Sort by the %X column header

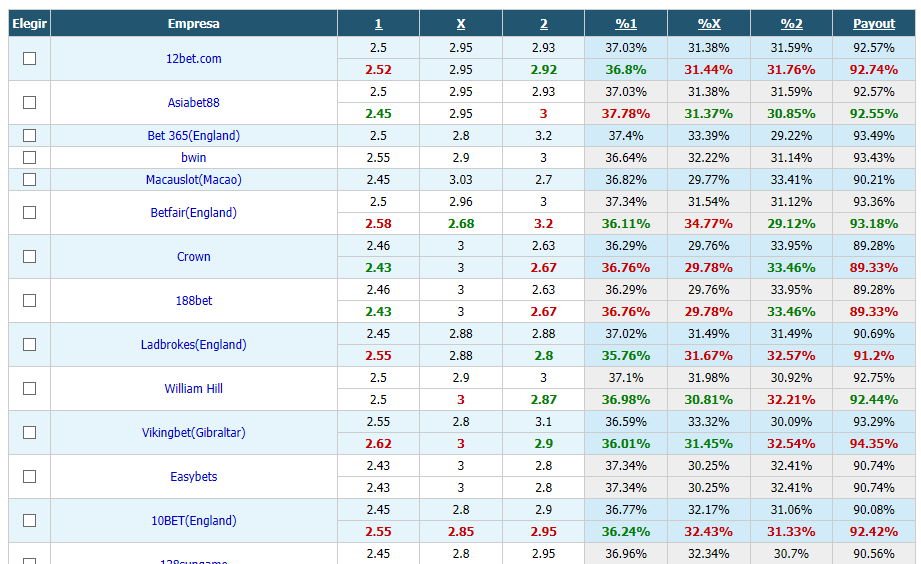(709, 24)
